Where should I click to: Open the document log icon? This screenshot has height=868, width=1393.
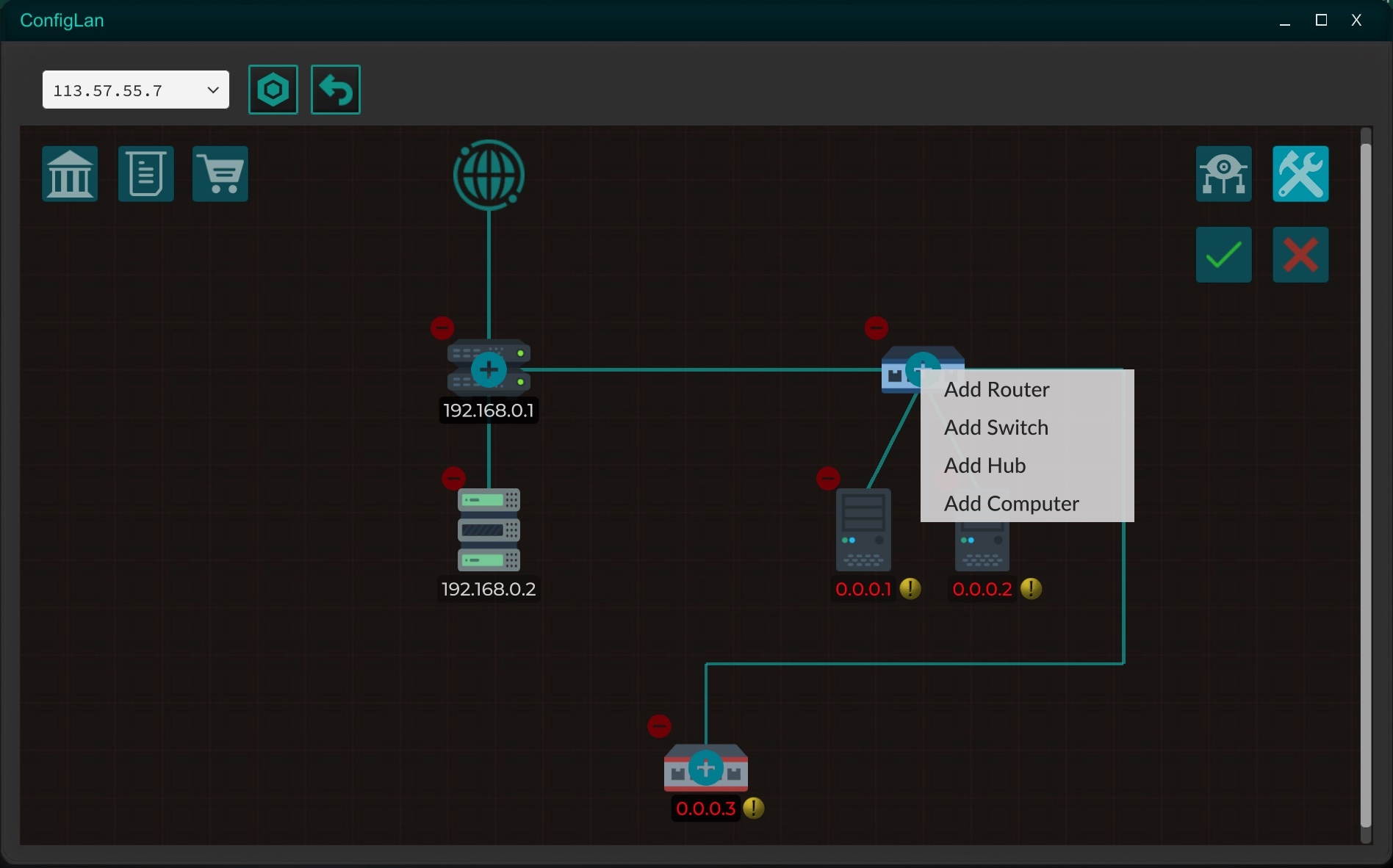click(145, 174)
